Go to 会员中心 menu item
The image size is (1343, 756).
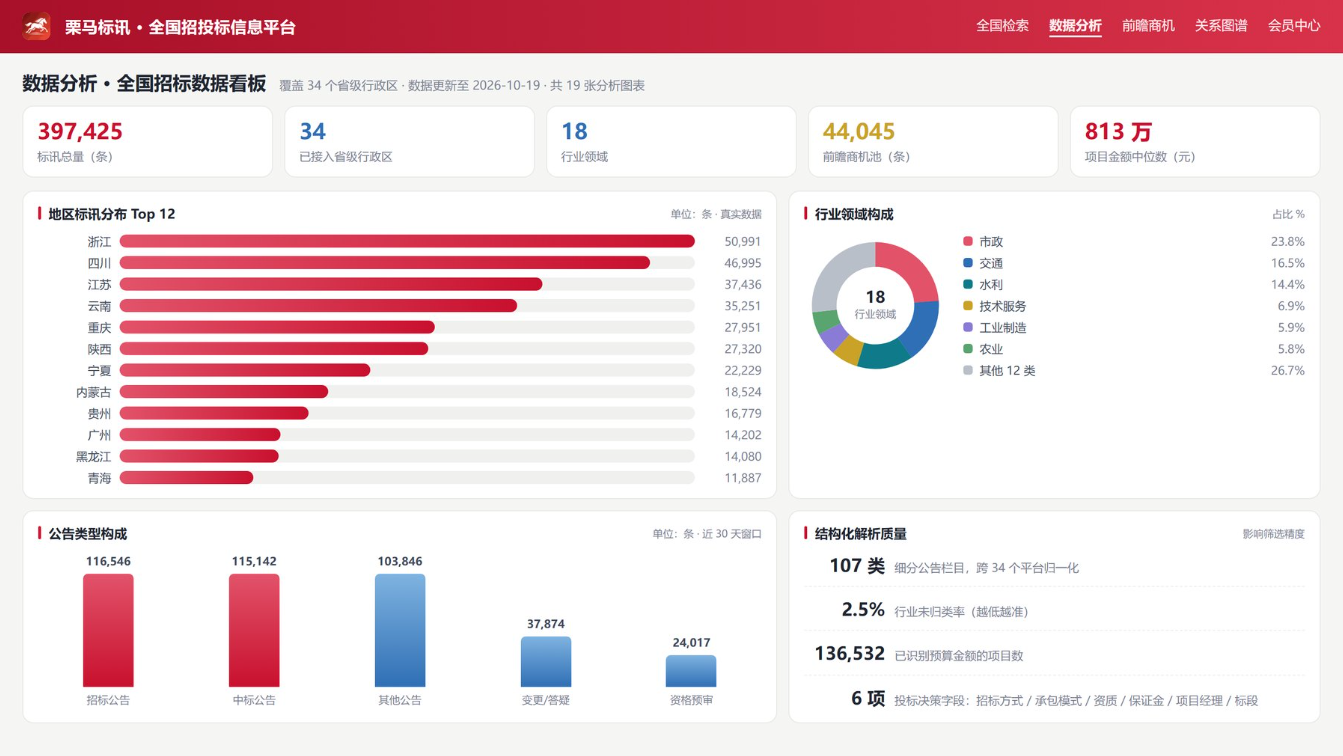1294,26
